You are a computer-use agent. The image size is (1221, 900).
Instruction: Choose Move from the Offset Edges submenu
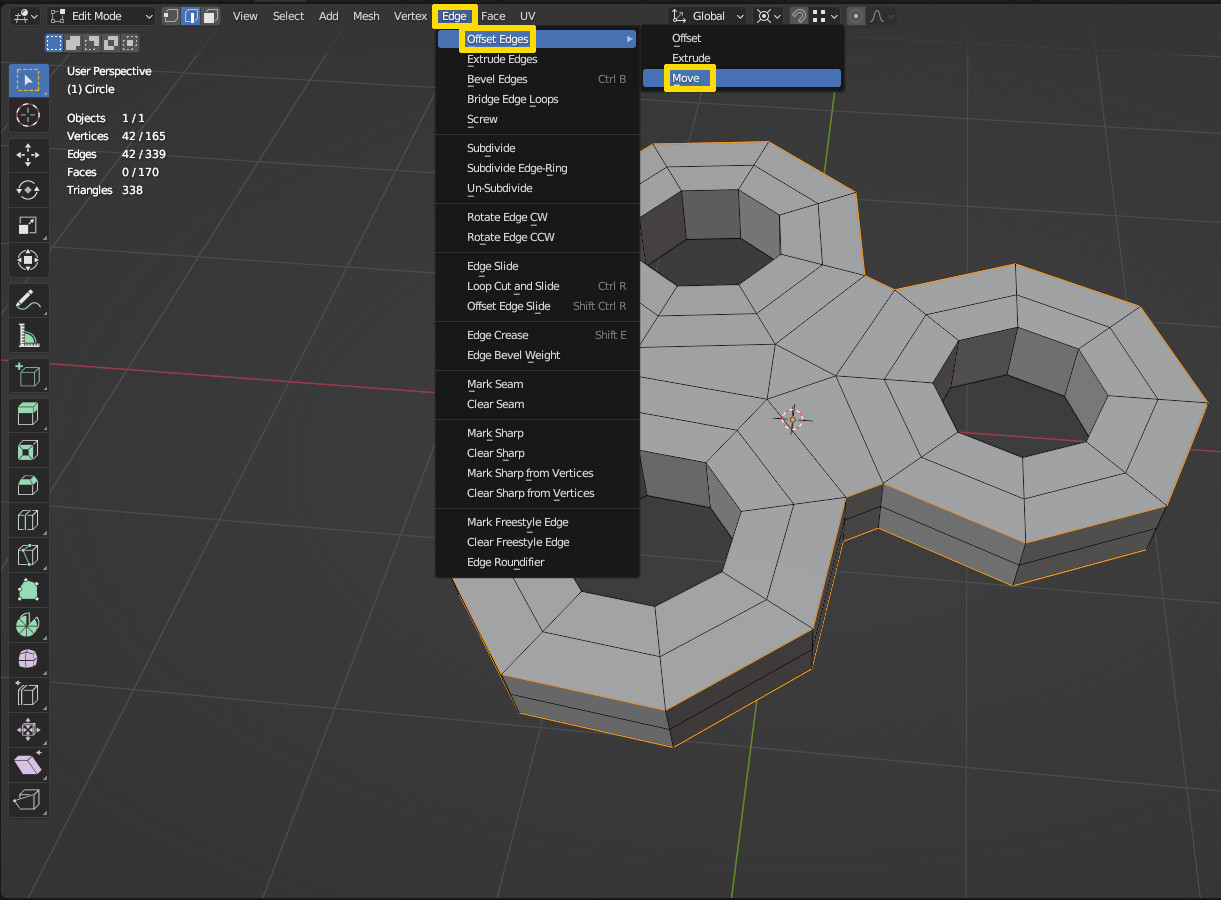pyautogui.click(x=687, y=78)
